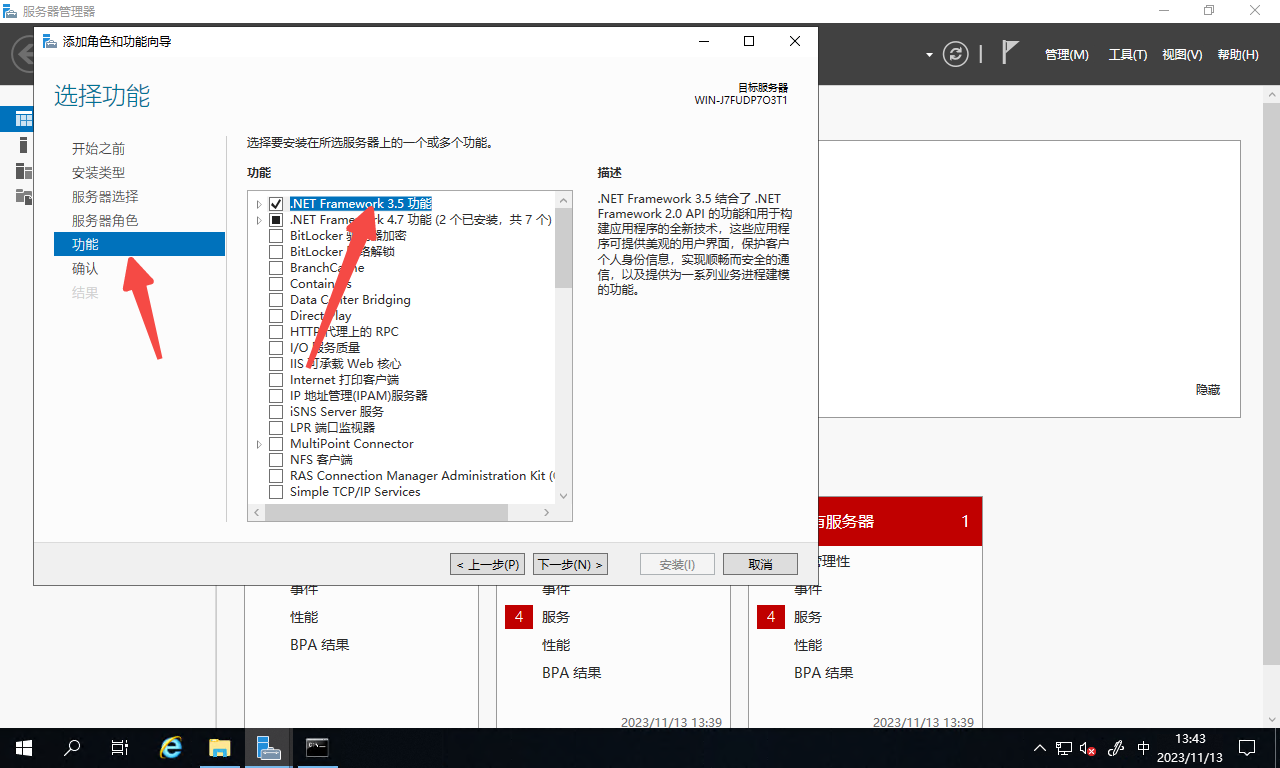Expand the MultiPoint Connector node

point(259,444)
